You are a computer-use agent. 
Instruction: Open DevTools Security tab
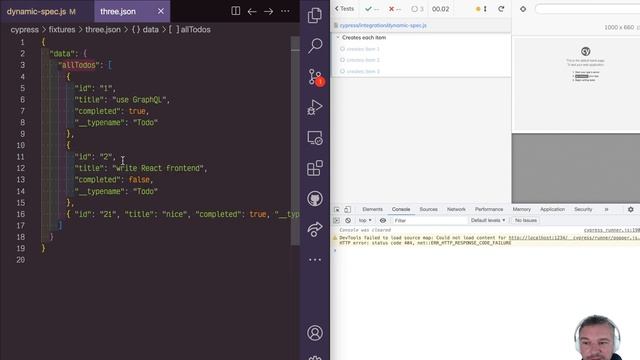(x=583, y=209)
